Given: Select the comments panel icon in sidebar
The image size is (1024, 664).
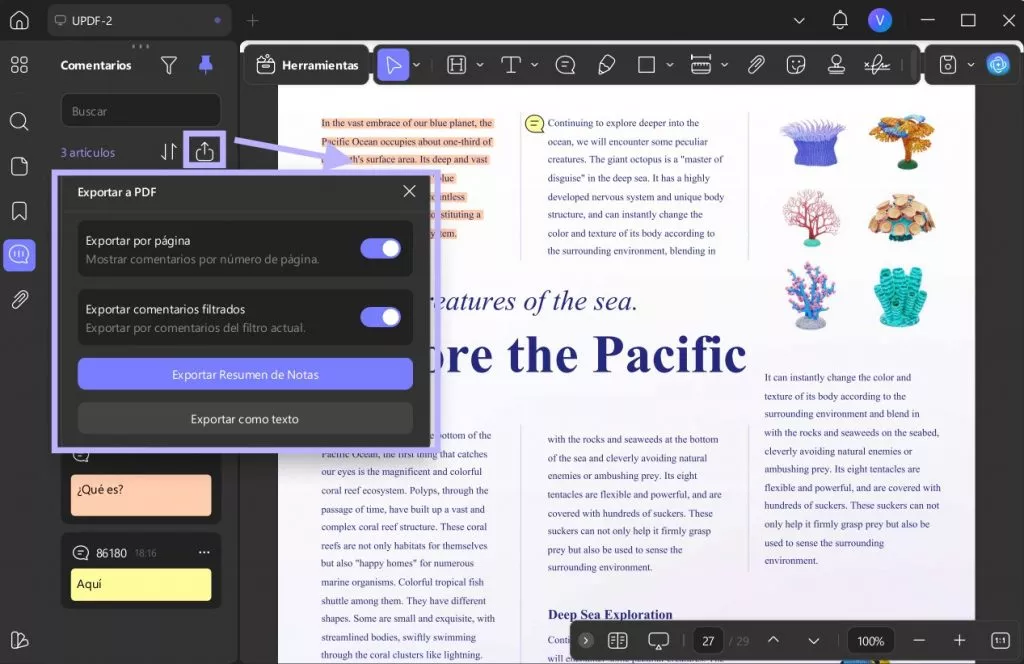Looking at the screenshot, I should [19, 255].
